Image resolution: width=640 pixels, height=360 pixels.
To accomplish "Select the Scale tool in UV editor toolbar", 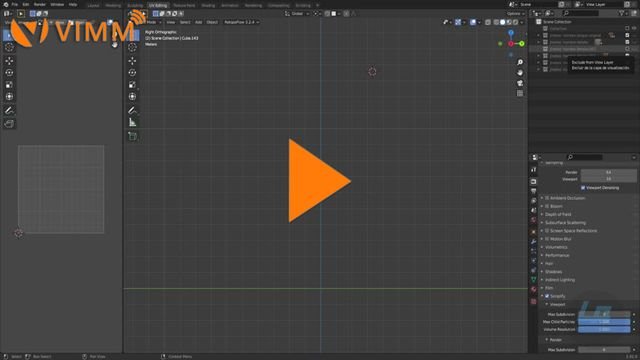I will coord(9,85).
